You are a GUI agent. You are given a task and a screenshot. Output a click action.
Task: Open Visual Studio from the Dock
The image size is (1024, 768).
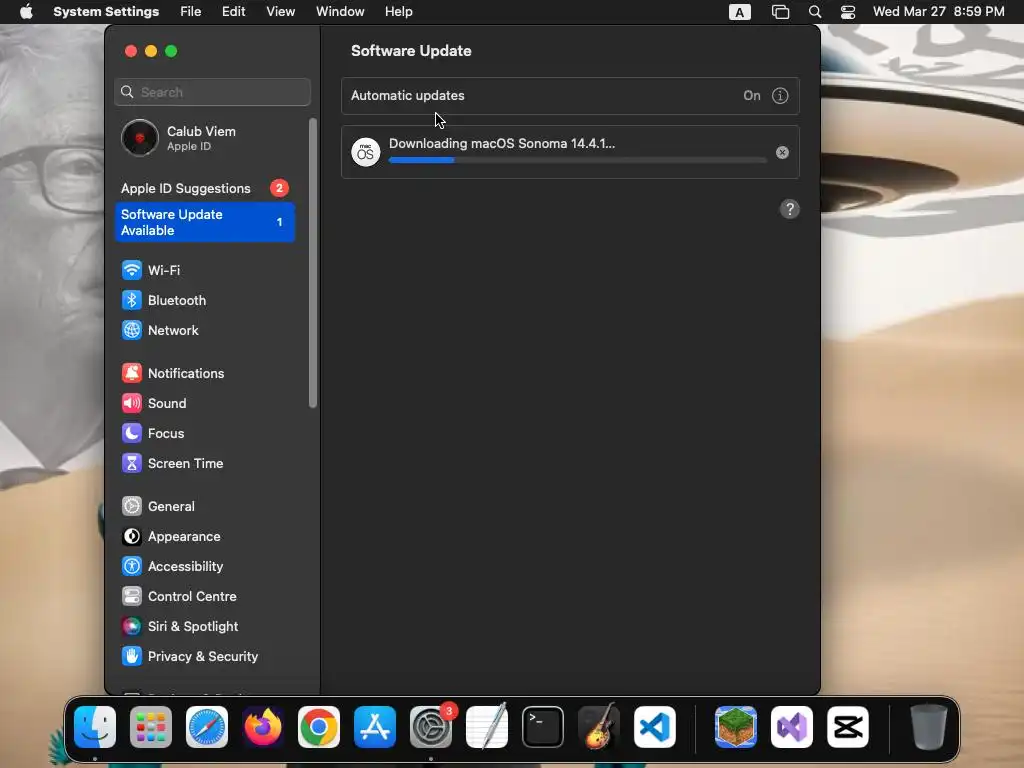point(792,727)
